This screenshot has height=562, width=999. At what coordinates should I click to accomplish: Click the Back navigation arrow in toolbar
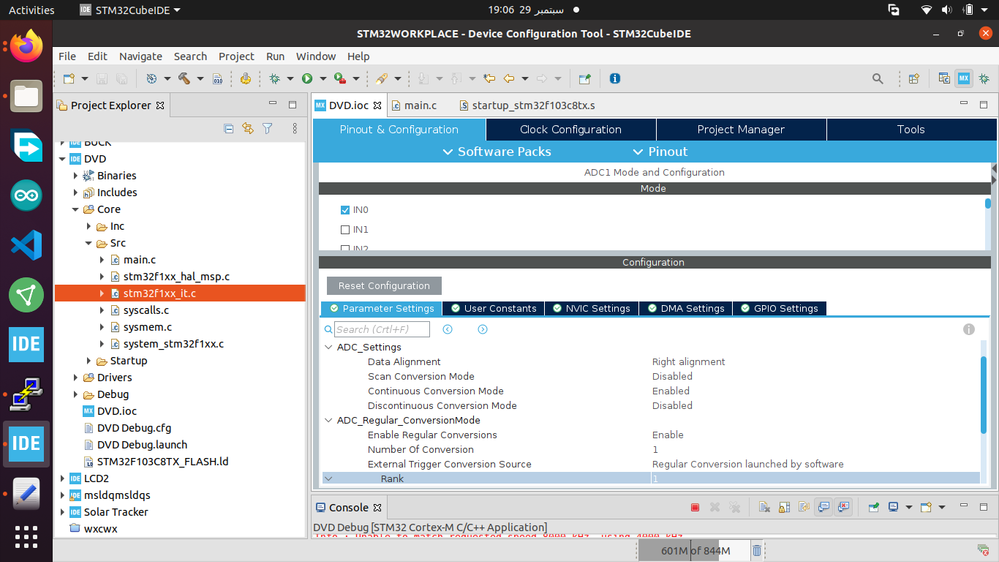click(508, 78)
